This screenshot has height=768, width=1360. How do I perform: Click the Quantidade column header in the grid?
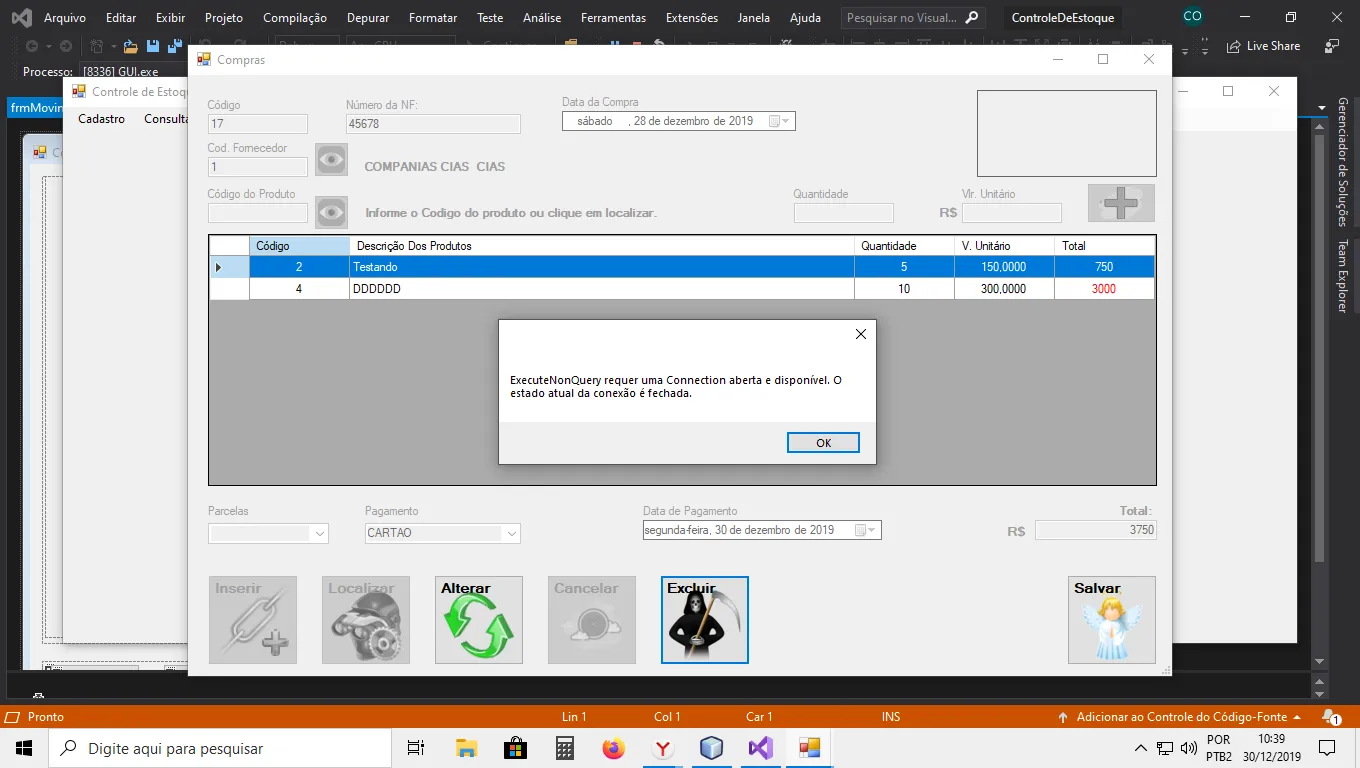(x=904, y=246)
